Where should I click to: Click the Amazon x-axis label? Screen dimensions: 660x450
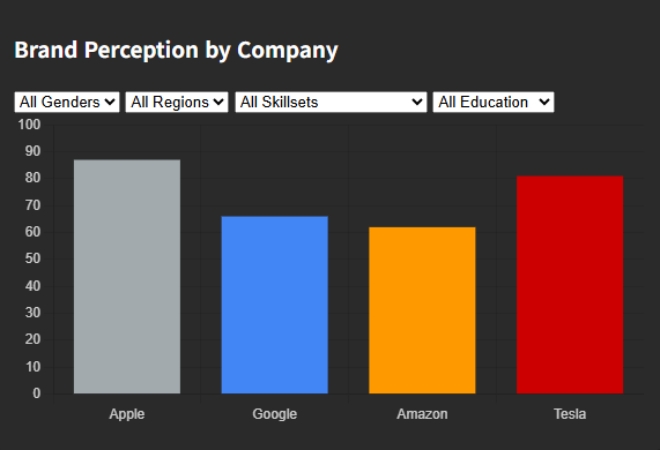point(422,414)
